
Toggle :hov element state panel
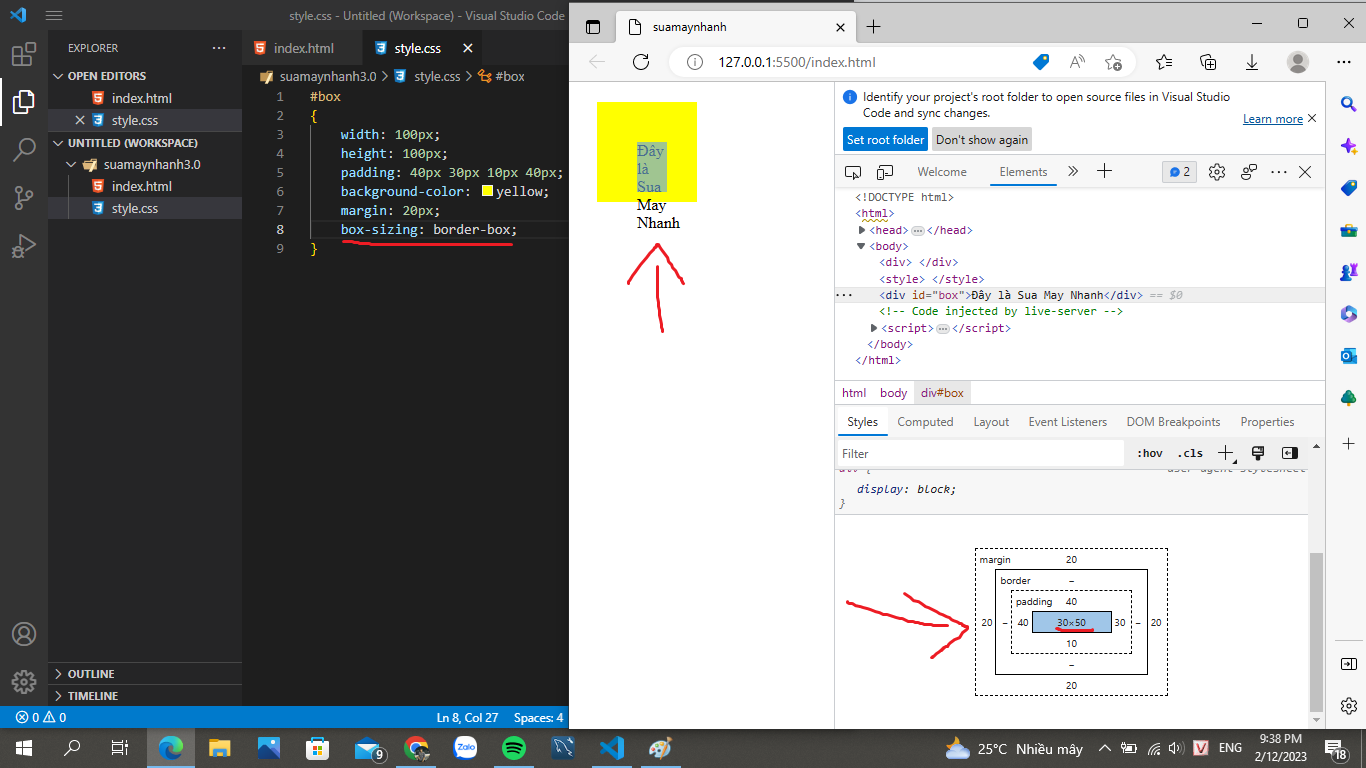click(1150, 454)
